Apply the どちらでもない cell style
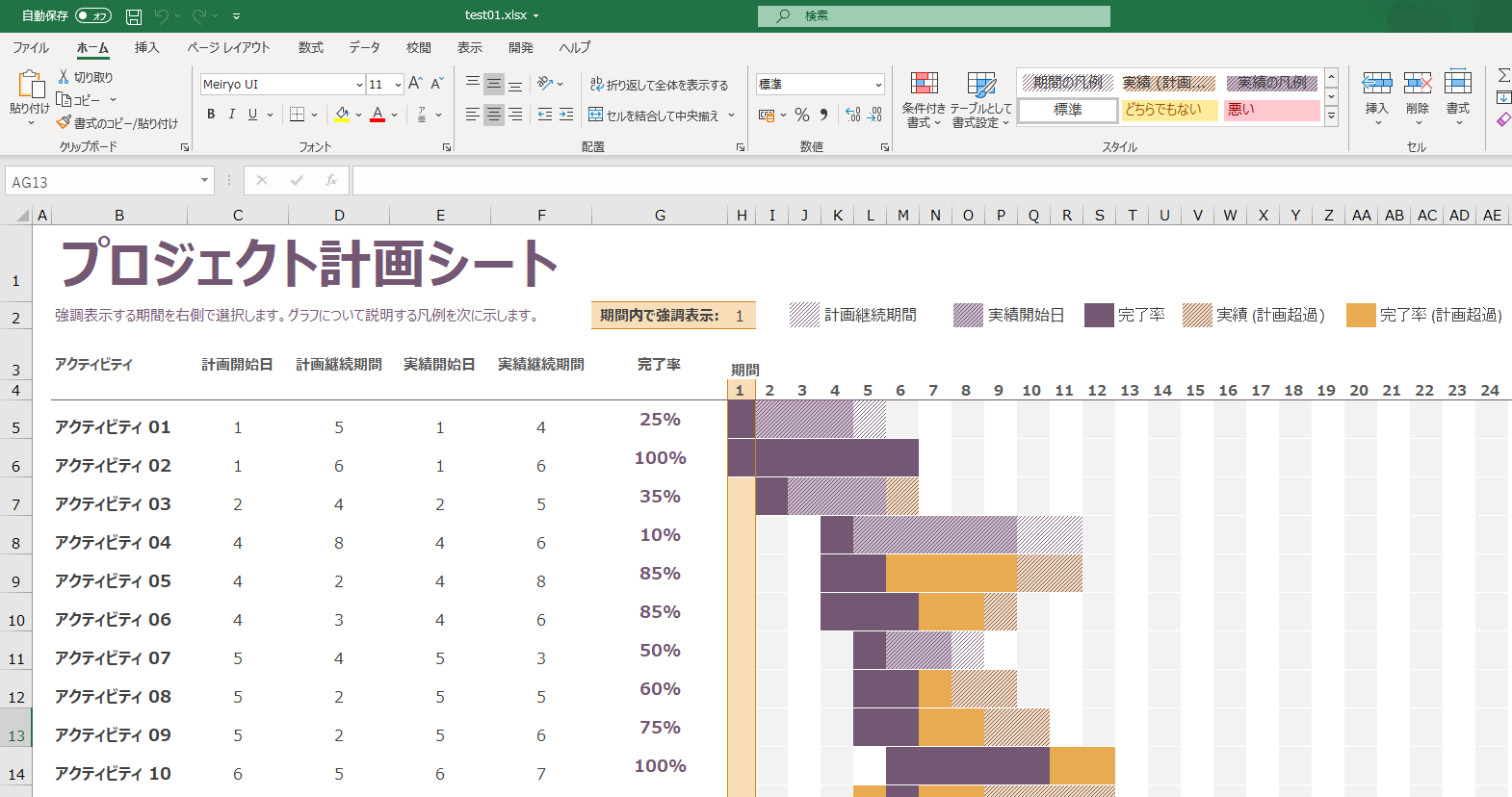 (x=1169, y=110)
